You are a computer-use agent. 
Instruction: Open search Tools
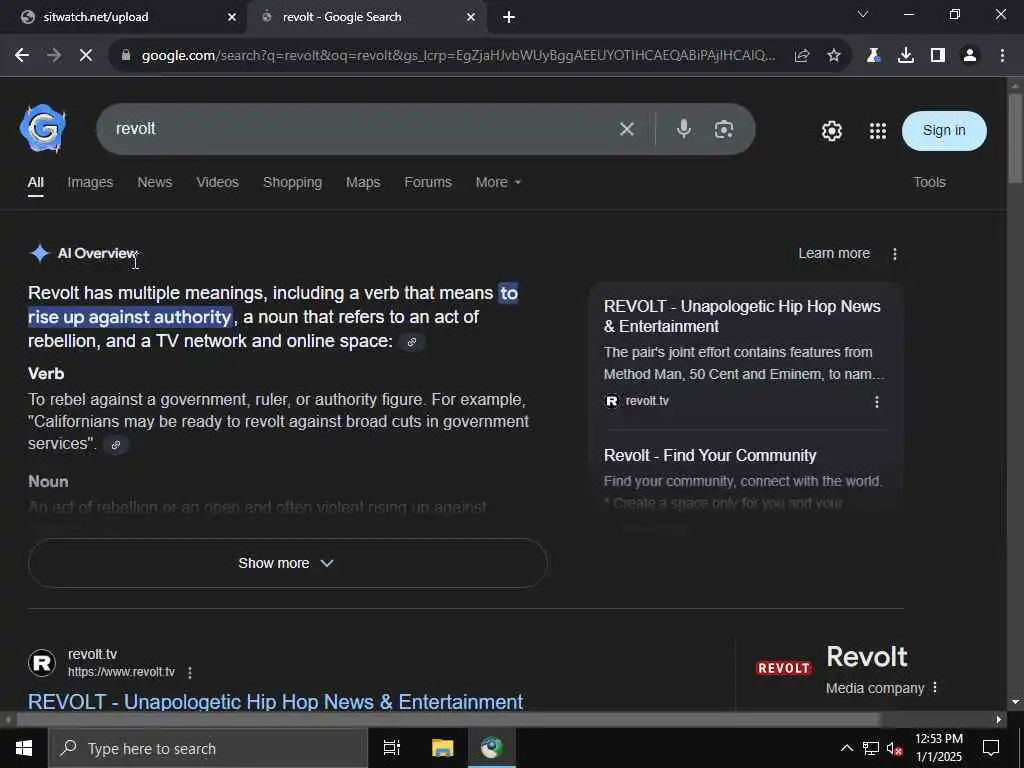(x=929, y=182)
